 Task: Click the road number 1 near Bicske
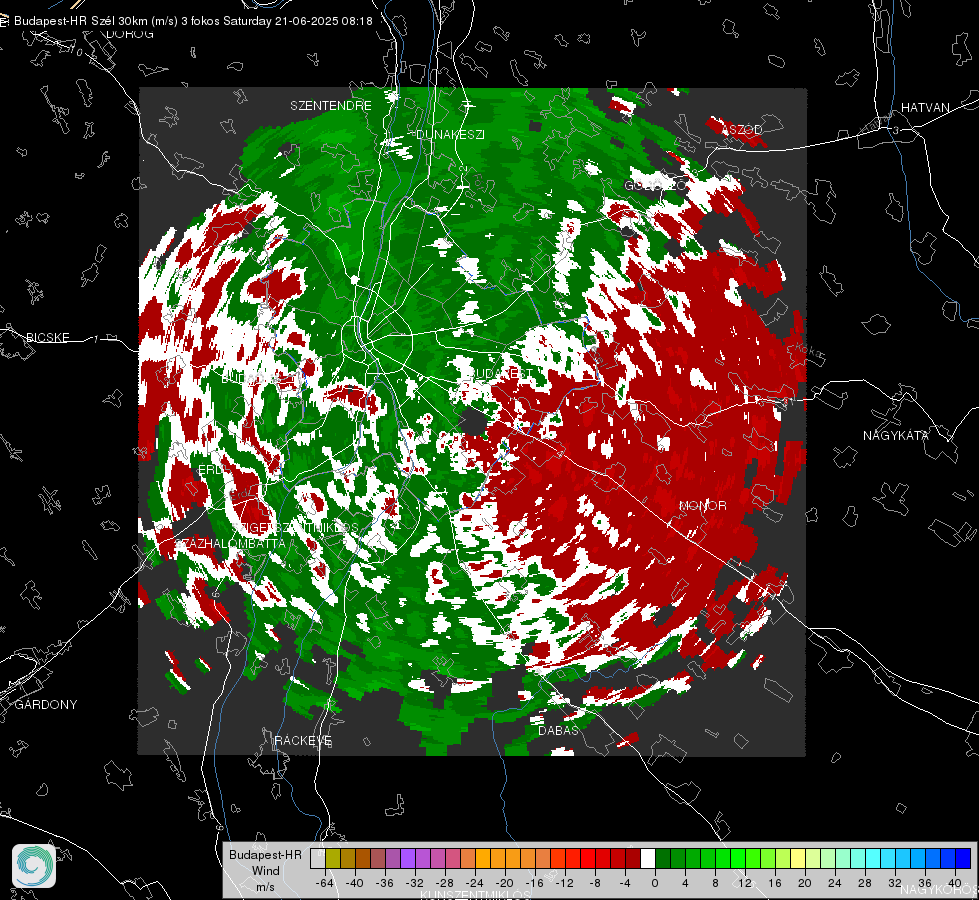click(x=96, y=339)
